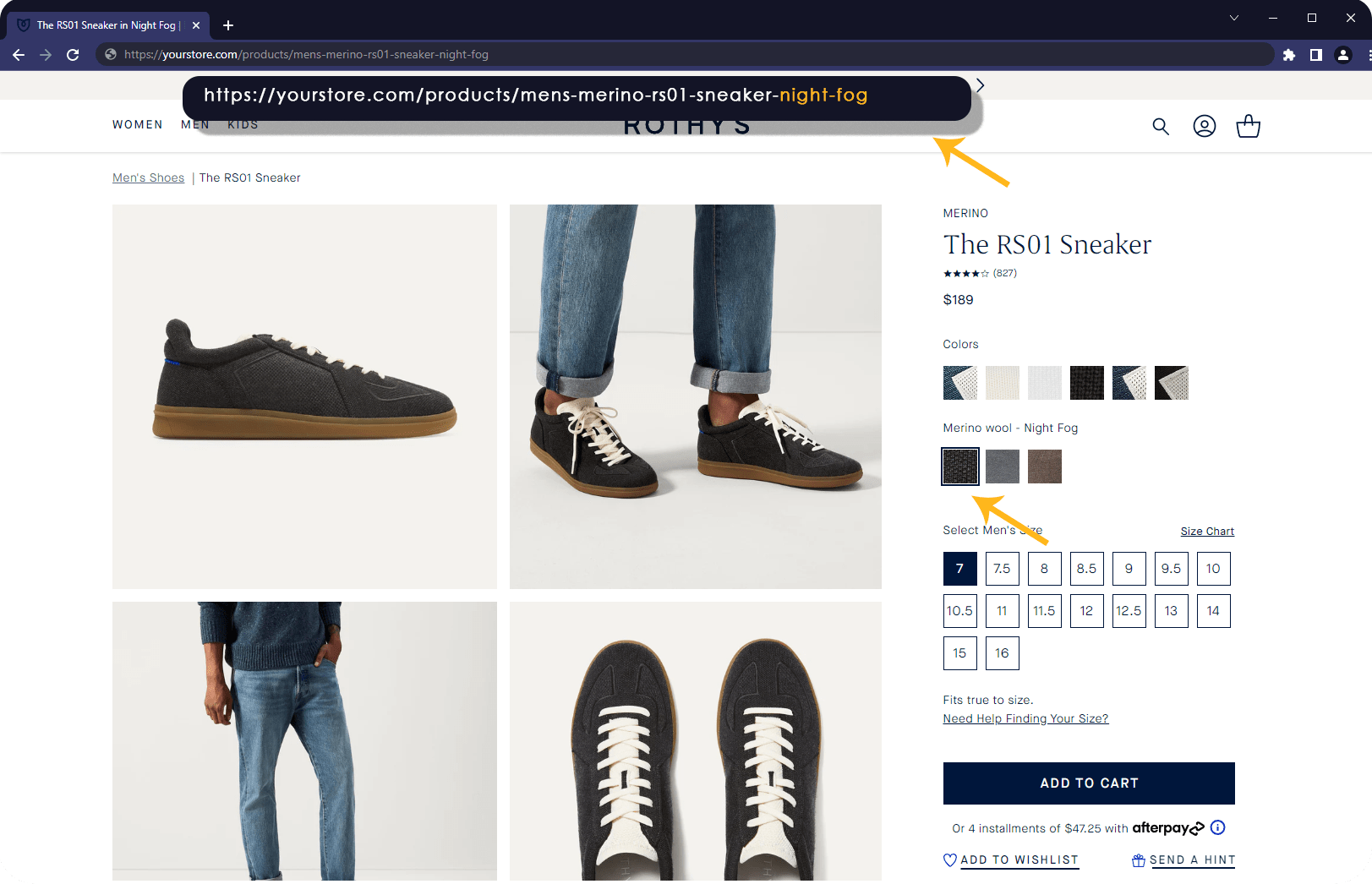The image size is (1372, 884).
Task: Select size 11
Action: click(1003, 611)
